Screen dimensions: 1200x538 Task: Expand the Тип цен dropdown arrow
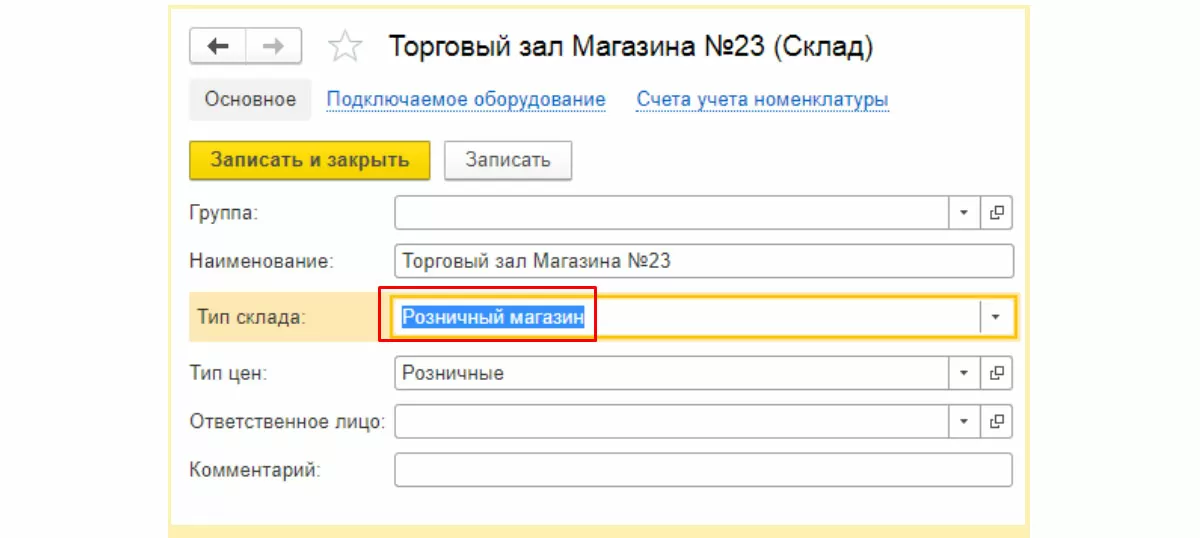point(964,373)
